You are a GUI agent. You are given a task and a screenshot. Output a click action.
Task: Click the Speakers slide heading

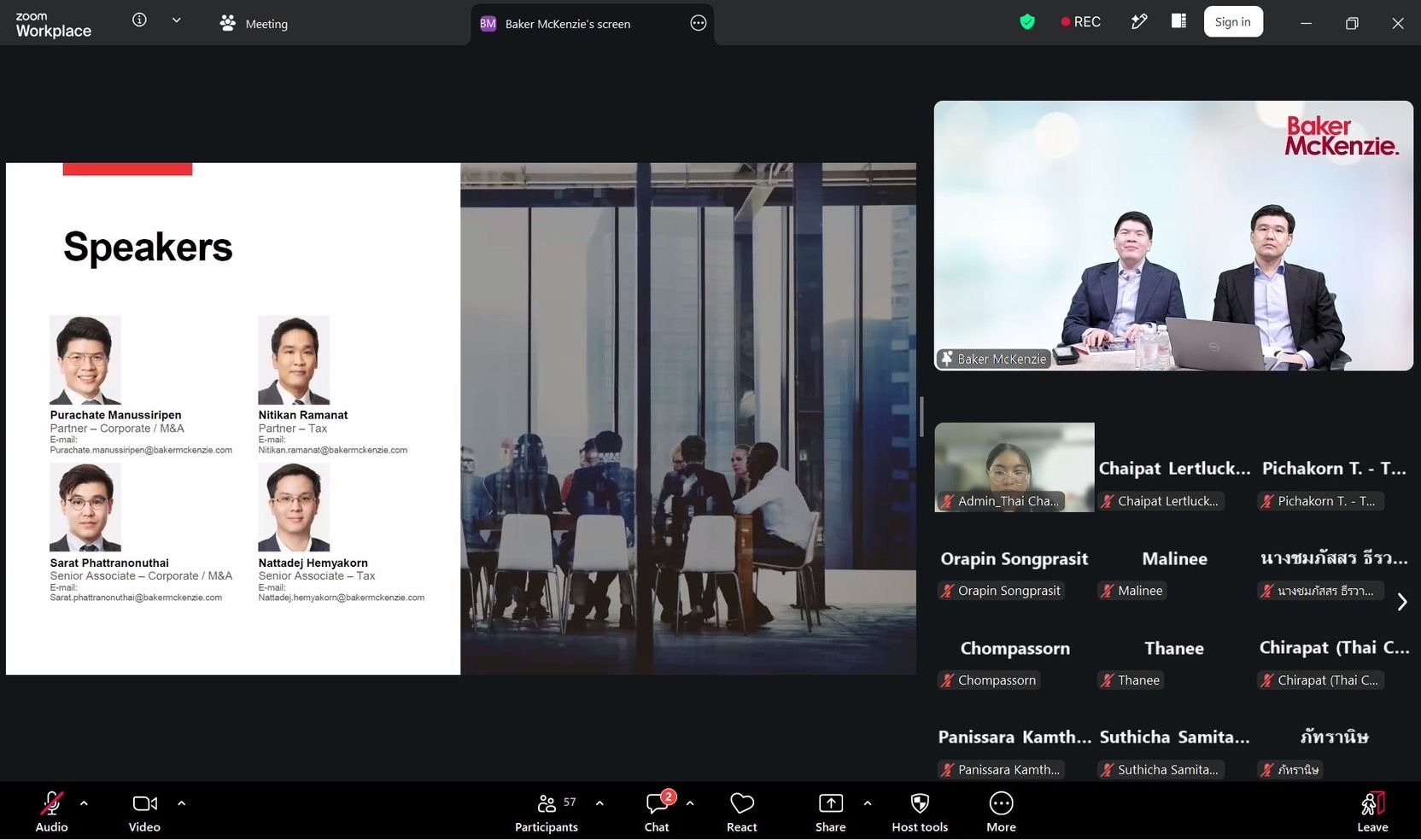[x=148, y=248]
